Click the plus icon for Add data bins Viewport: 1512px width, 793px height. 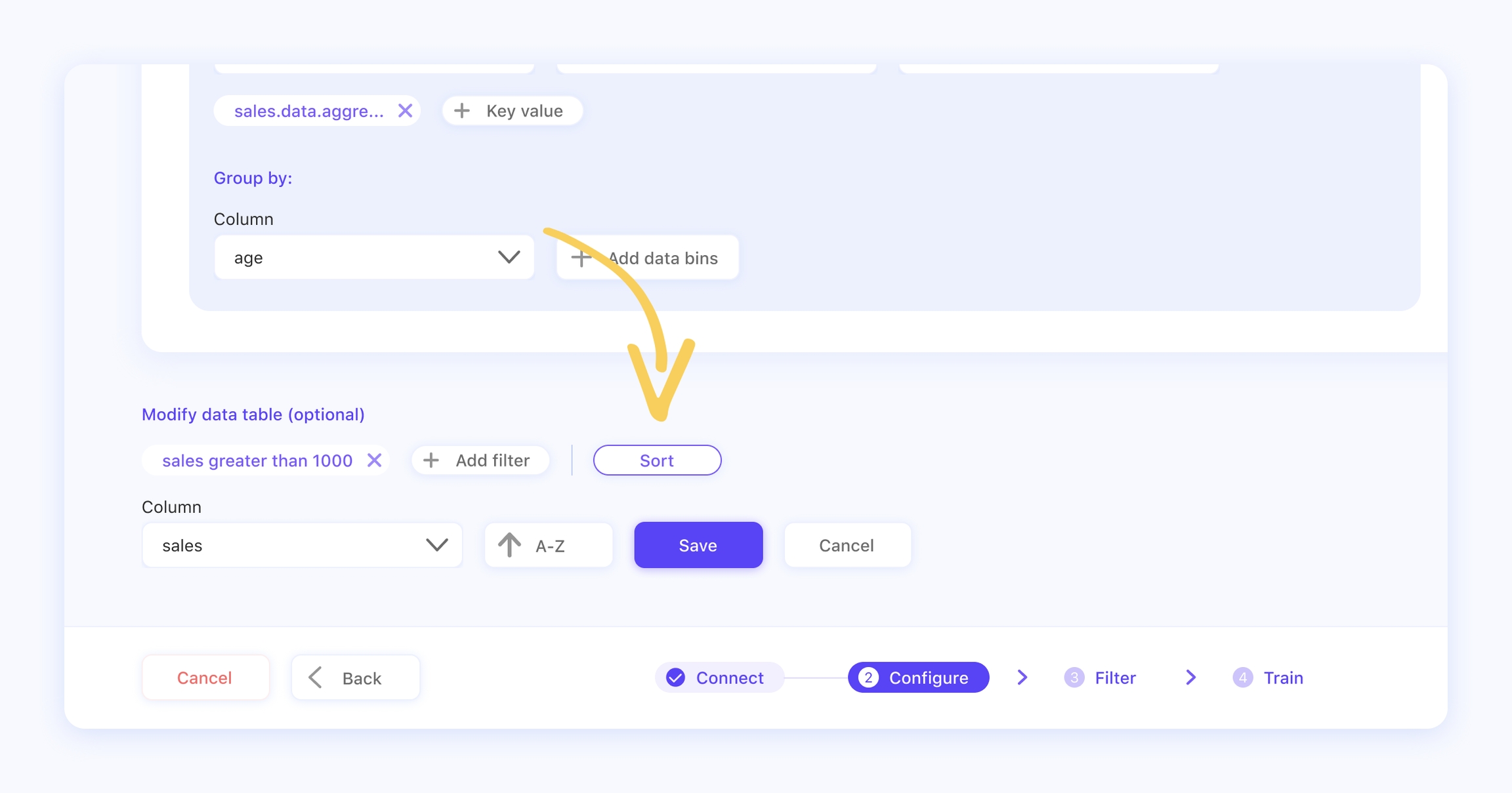pyautogui.click(x=581, y=258)
